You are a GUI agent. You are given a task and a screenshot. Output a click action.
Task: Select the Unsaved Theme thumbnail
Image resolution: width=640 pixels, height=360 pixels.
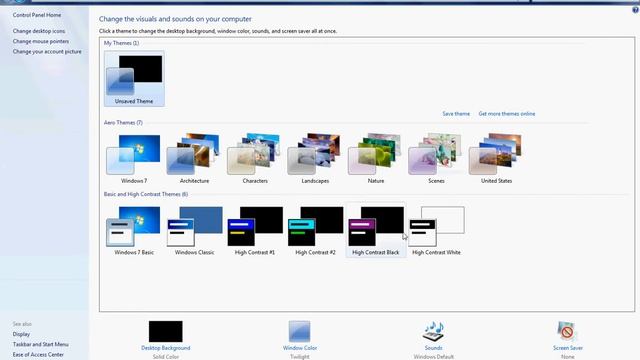pyautogui.click(x=134, y=79)
